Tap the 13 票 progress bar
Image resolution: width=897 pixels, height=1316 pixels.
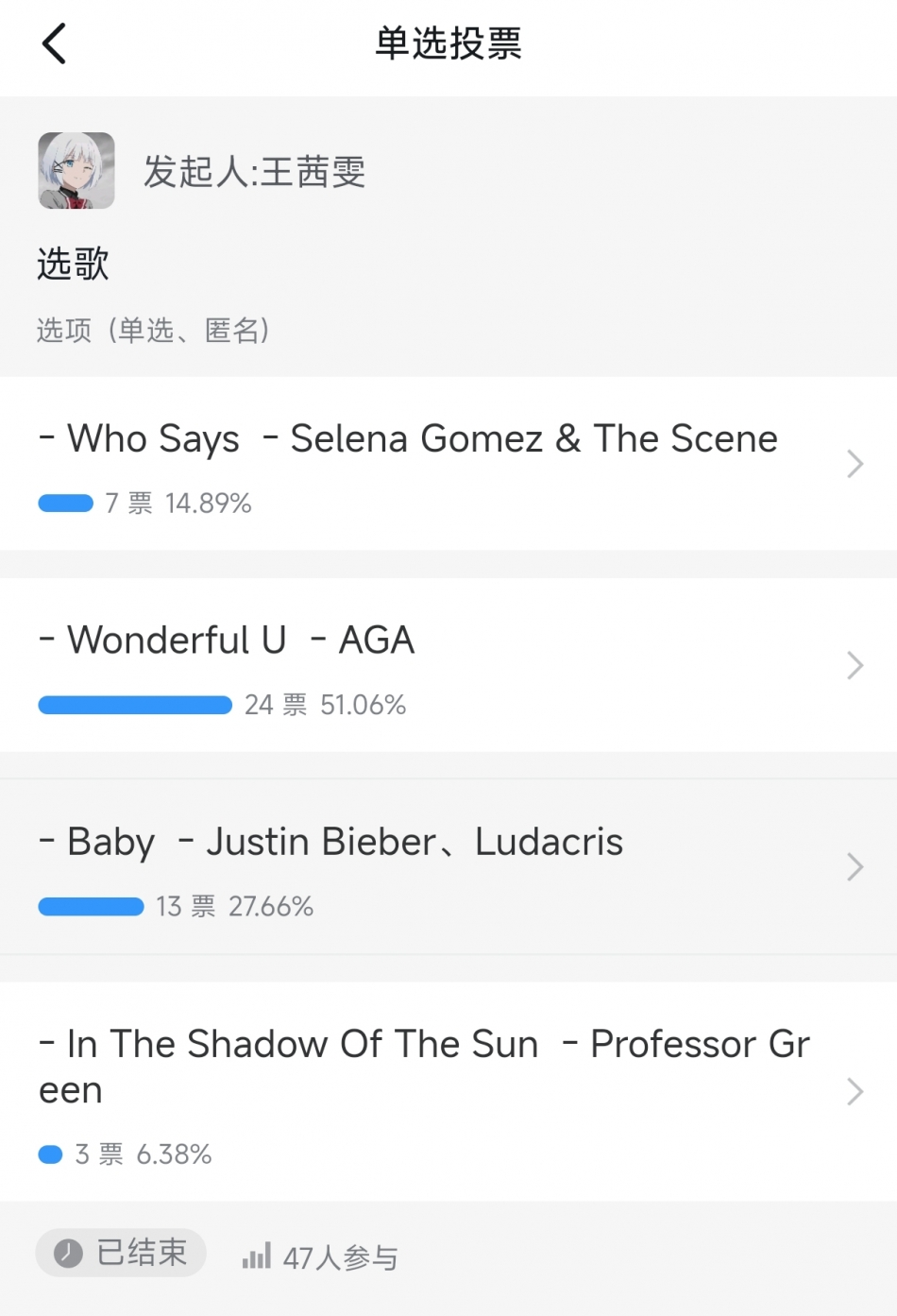pyautogui.click(x=91, y=907)
